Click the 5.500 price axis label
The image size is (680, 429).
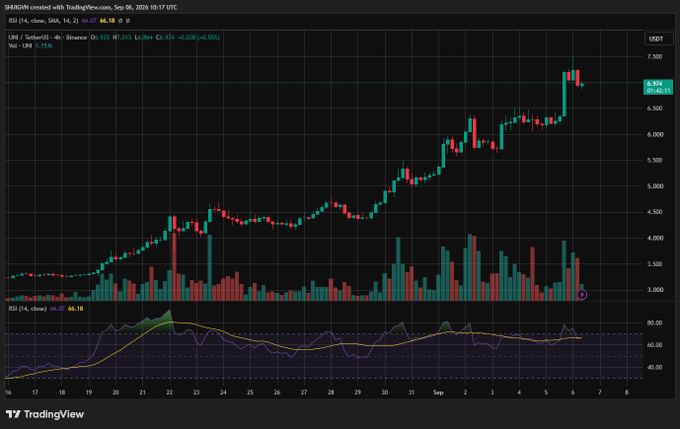[x=654, y=160]
